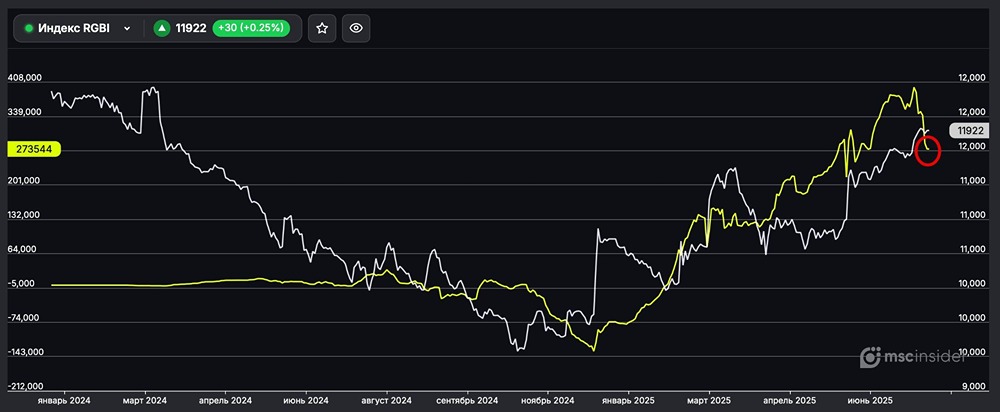Expand the Индекс RGBI dropdown chevron
The width and height of the screenshot is (1000, 412).
[x=127, y=29]
